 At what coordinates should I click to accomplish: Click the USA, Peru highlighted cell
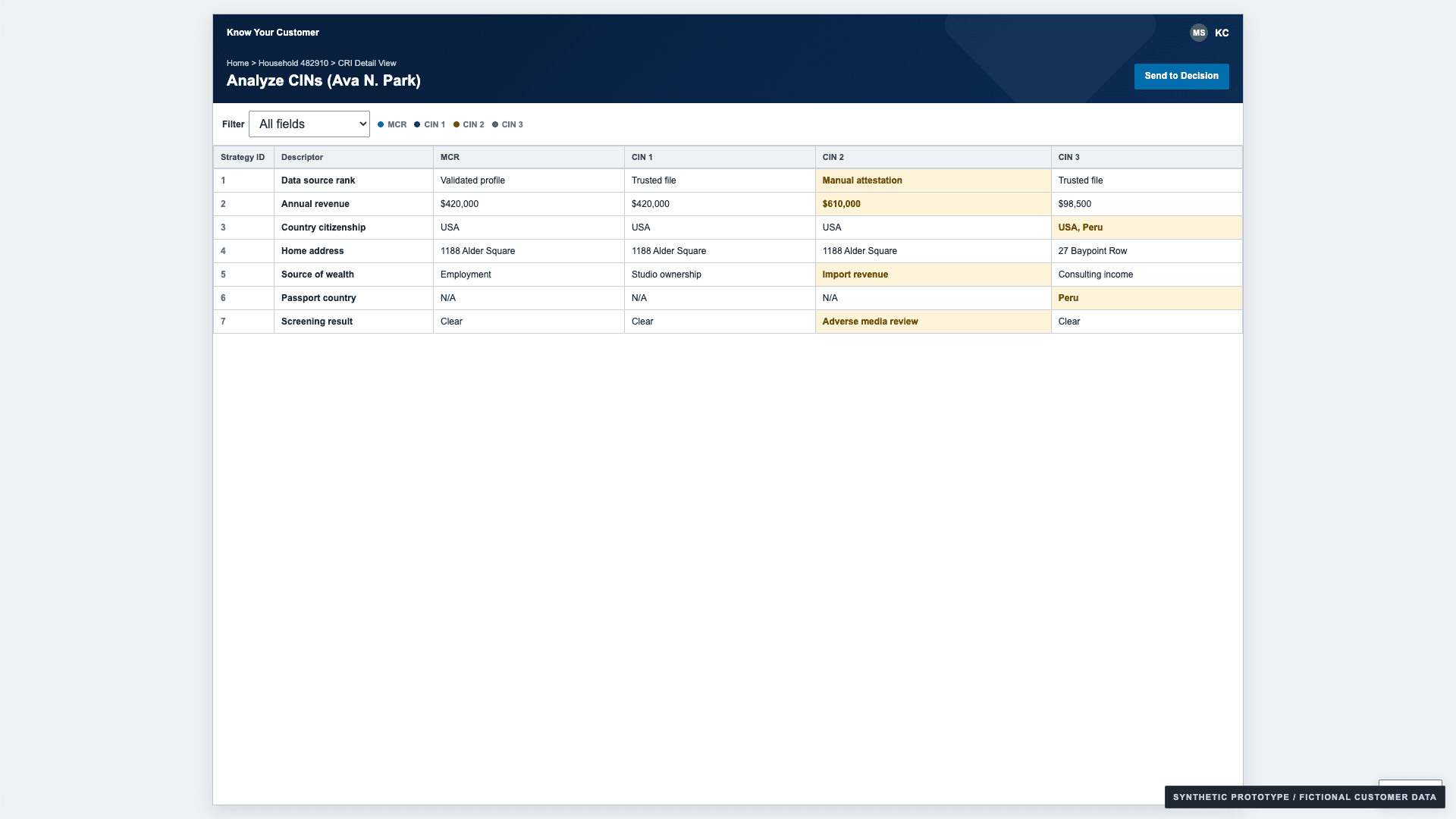(x=1147, y=227)
